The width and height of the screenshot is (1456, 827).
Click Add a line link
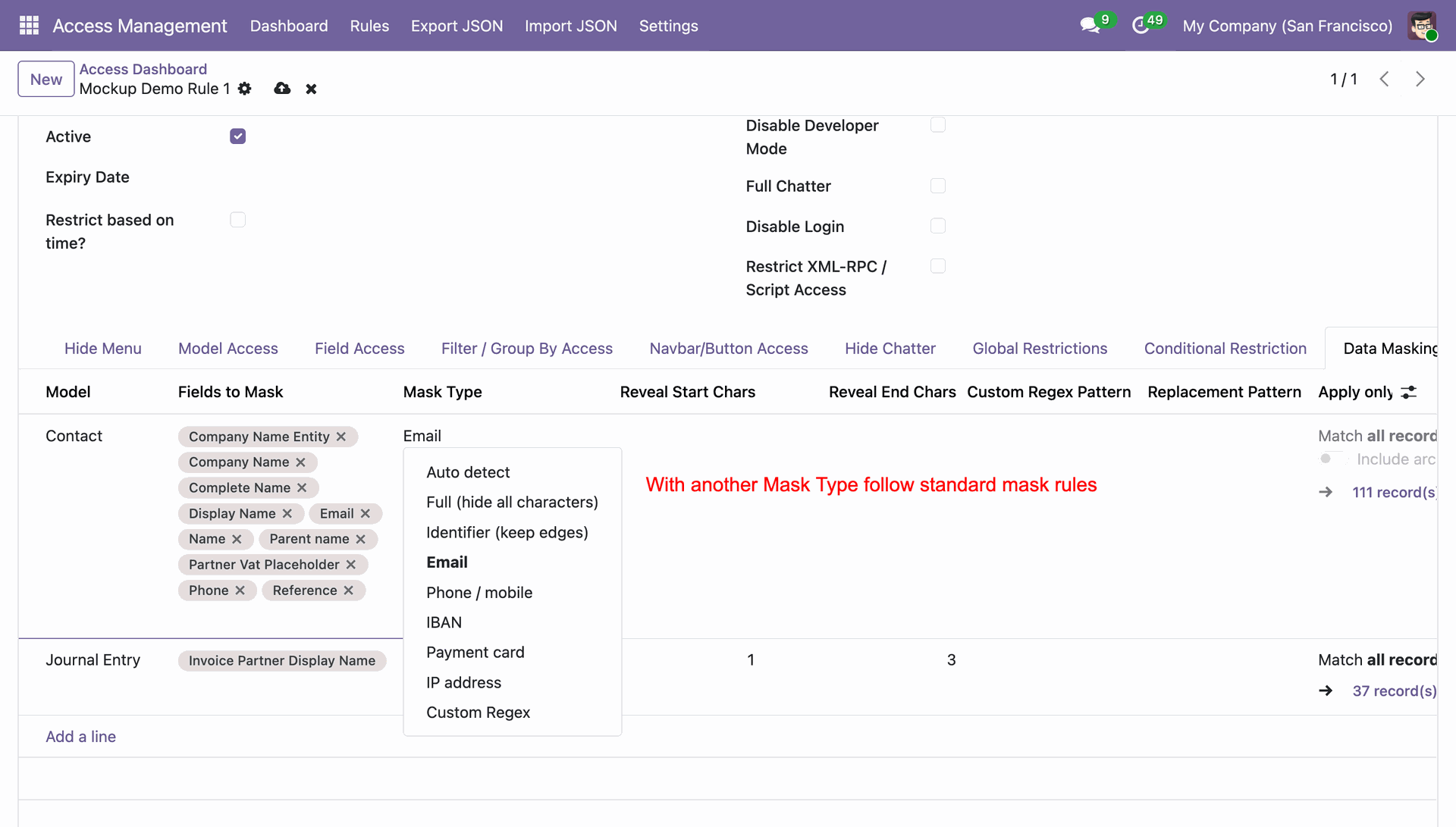tap(80, 737)
